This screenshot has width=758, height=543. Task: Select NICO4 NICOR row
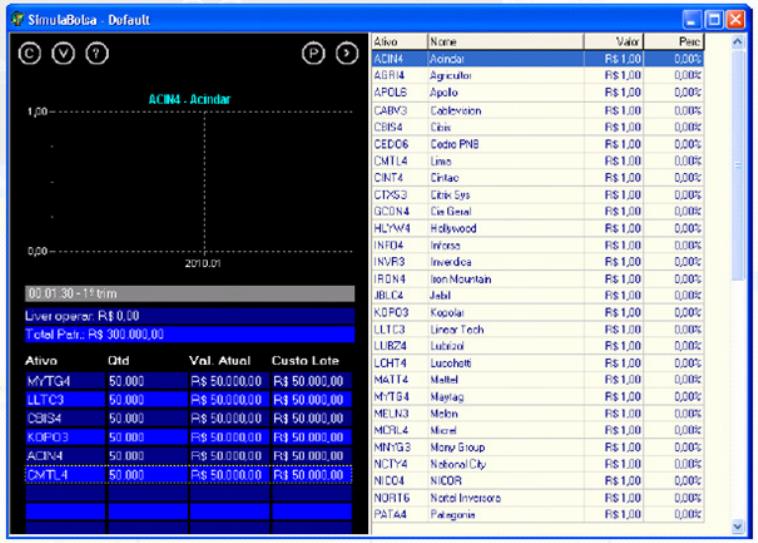[538, 481]
